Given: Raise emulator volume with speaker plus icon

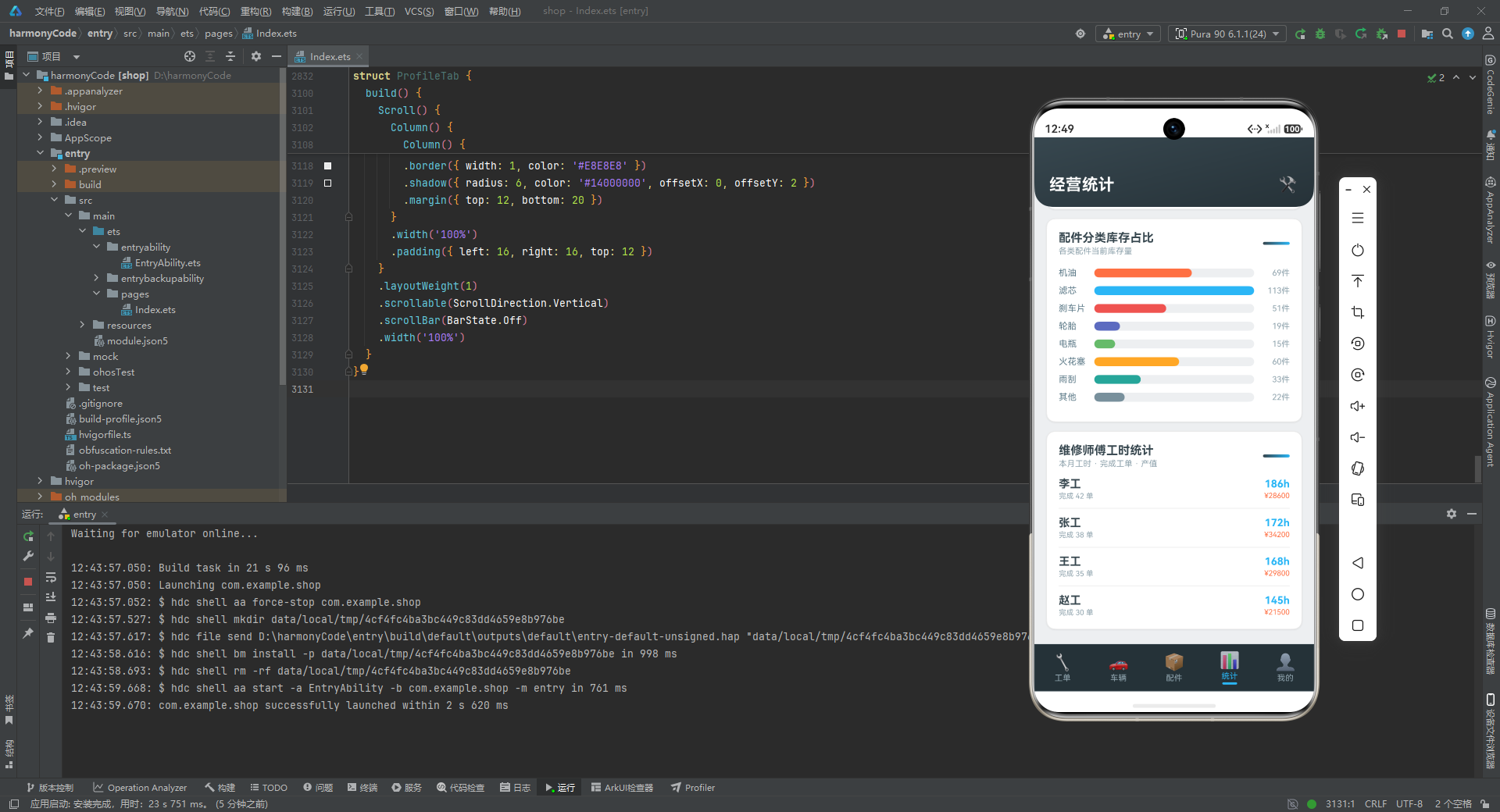Looking at the screenshot, I should [1358, 406].
